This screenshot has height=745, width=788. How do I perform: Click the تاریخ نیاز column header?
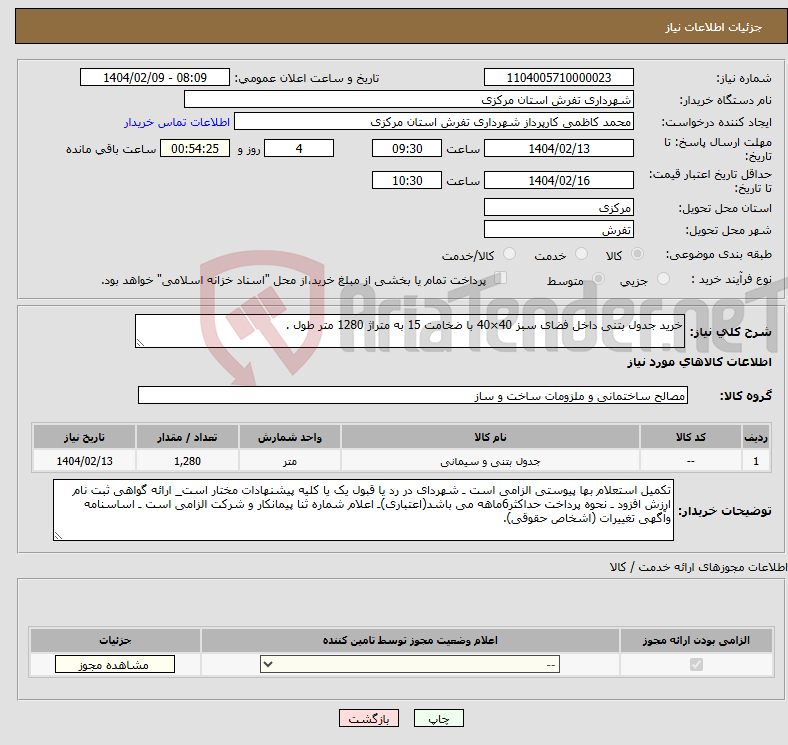(84, 437)
